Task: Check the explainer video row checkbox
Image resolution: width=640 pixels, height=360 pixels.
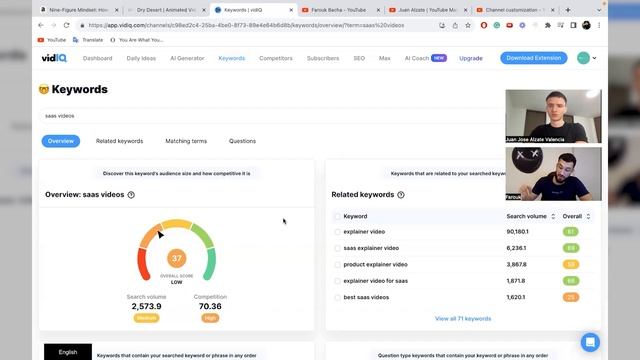Action: [x=337, y=232]
